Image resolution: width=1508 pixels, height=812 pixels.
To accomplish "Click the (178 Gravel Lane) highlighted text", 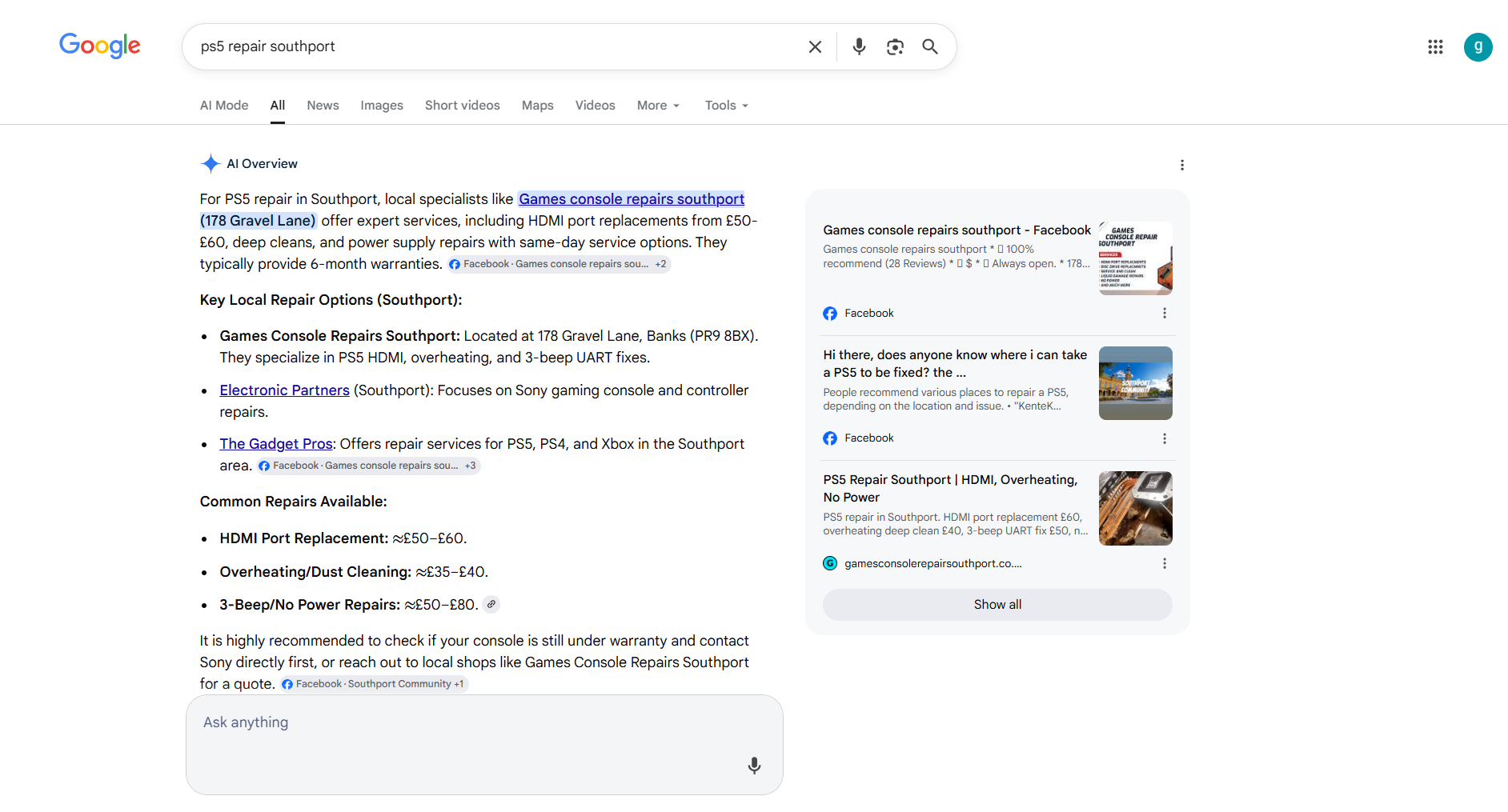I will click(258, 221).
